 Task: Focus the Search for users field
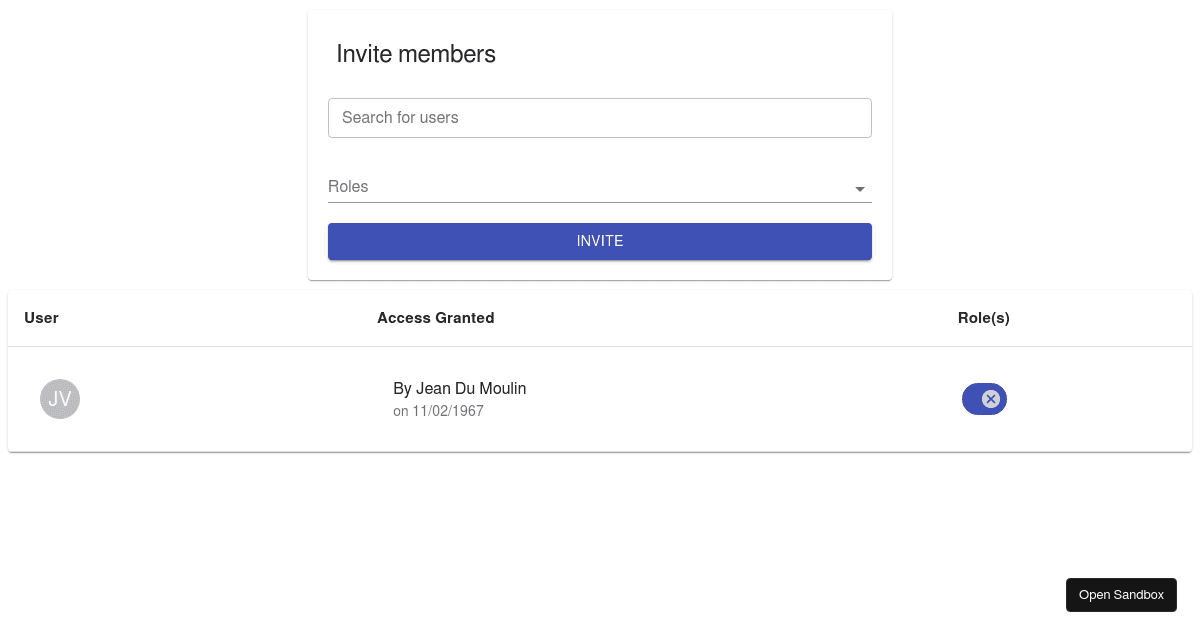[x=600, y=118]
